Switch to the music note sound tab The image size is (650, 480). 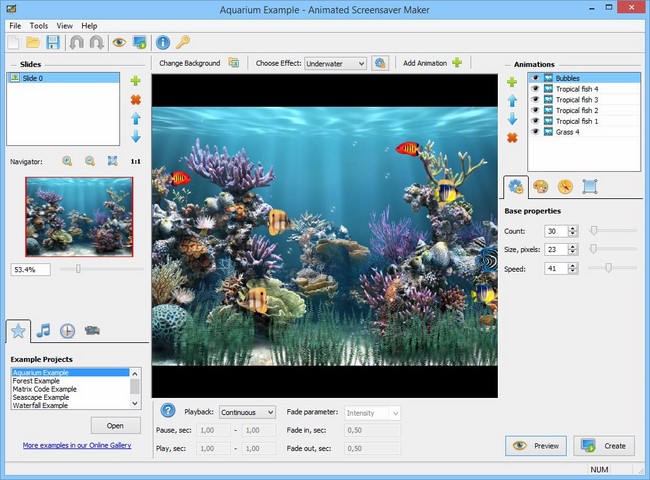tap(43, 330)
